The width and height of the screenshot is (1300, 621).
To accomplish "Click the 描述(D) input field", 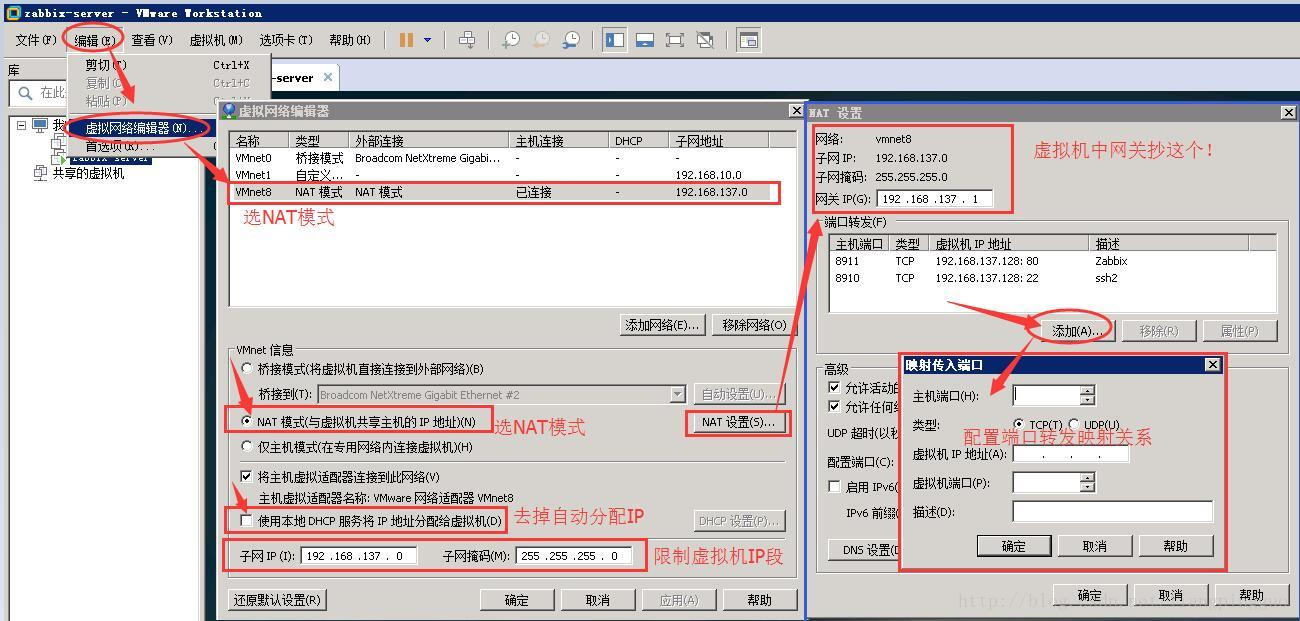I will [x=1113, y=512].
